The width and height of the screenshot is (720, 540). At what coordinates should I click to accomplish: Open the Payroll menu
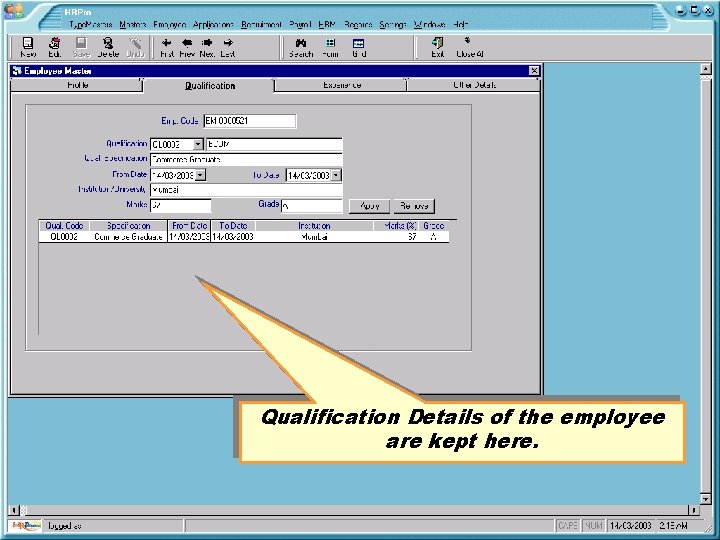[x=300, y=24]
